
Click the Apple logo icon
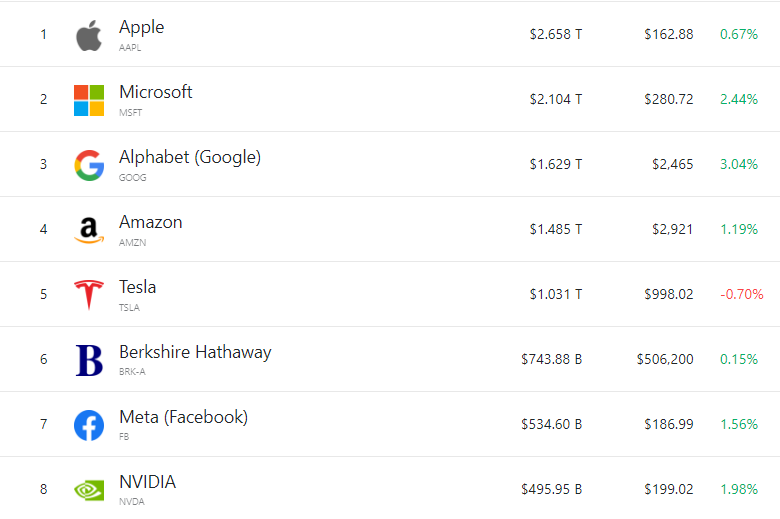[89, 36]
